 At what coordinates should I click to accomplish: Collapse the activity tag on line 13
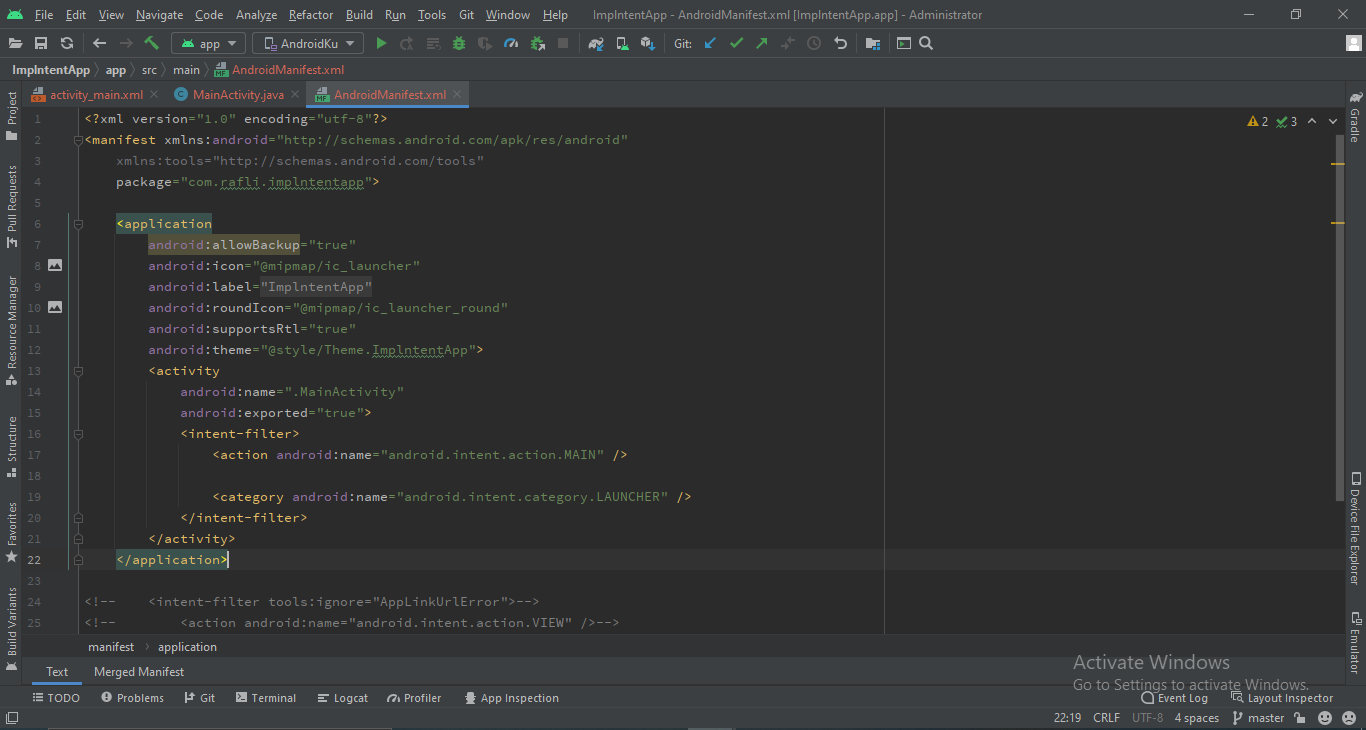pyautogui.click(x=78, y=371)
